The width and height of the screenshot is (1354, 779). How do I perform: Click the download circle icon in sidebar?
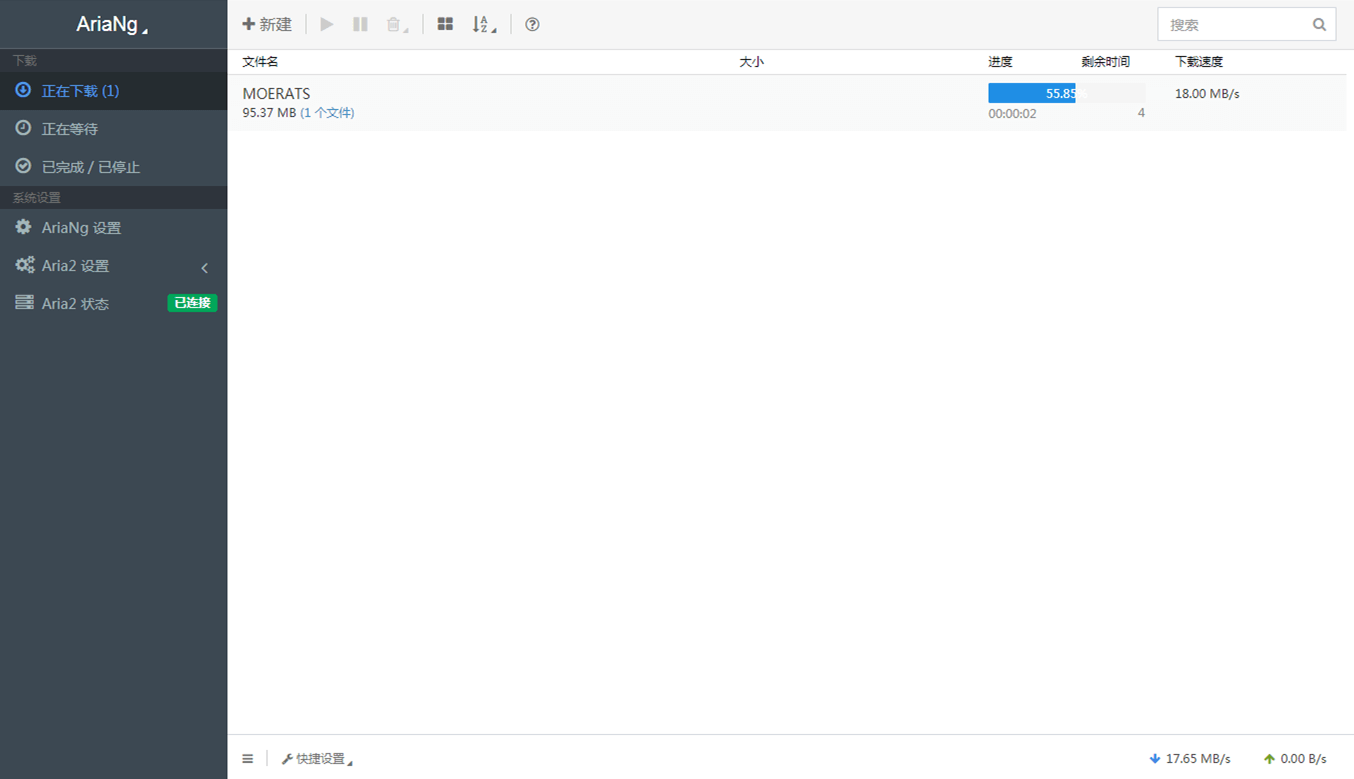(x=23, y=90)
